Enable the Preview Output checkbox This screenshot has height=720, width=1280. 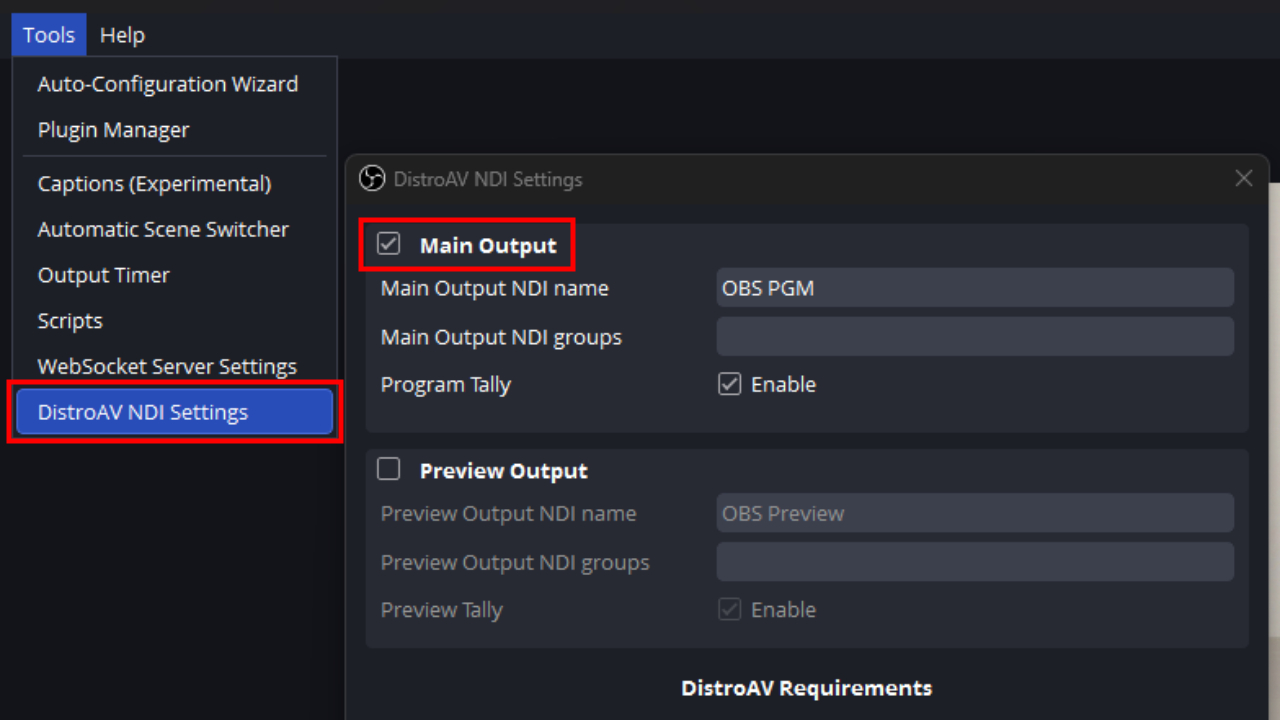[x=389, y=469]
